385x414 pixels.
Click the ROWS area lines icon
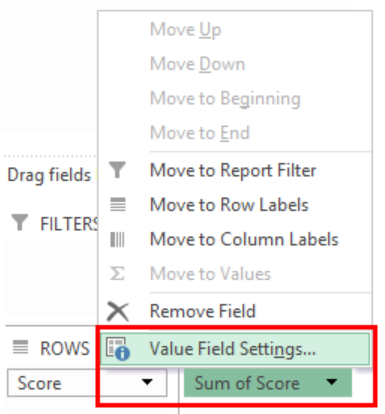(20, 347)
